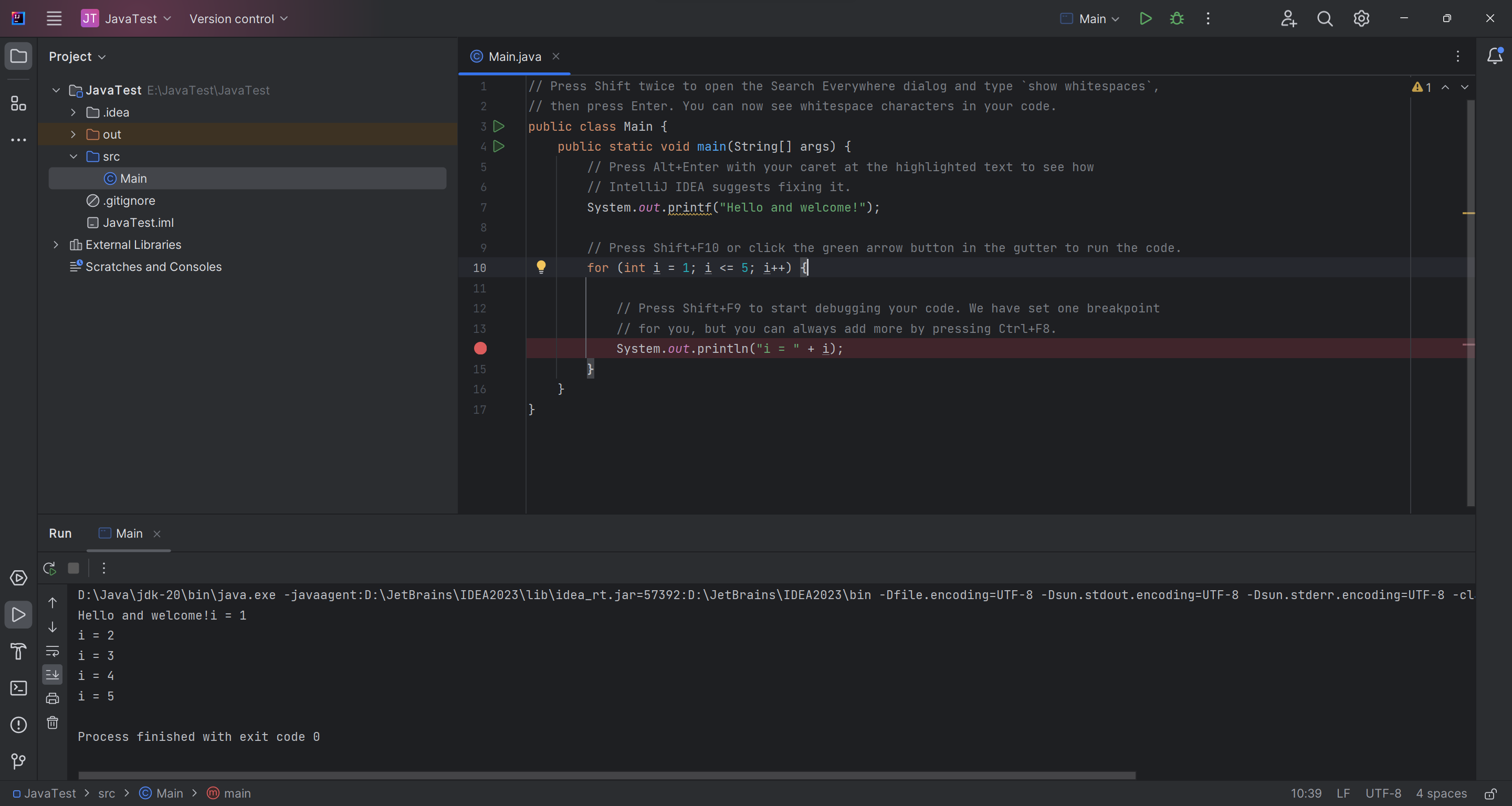Open Search Everywhere magnifier
The height and width of the screenshot is (806, 1512).
click(1325, 19)
